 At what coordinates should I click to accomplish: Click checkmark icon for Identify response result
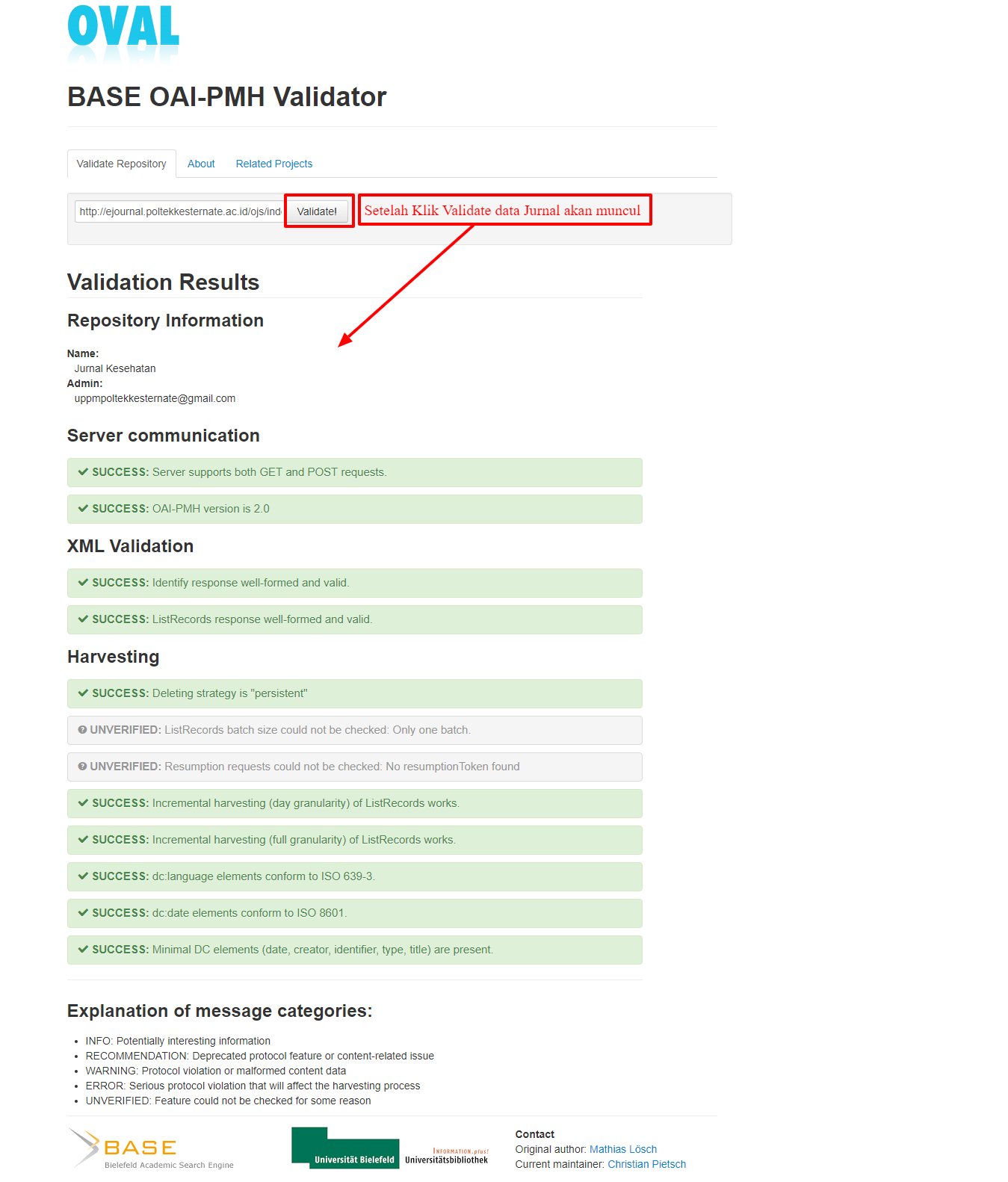tap(83, 583)
